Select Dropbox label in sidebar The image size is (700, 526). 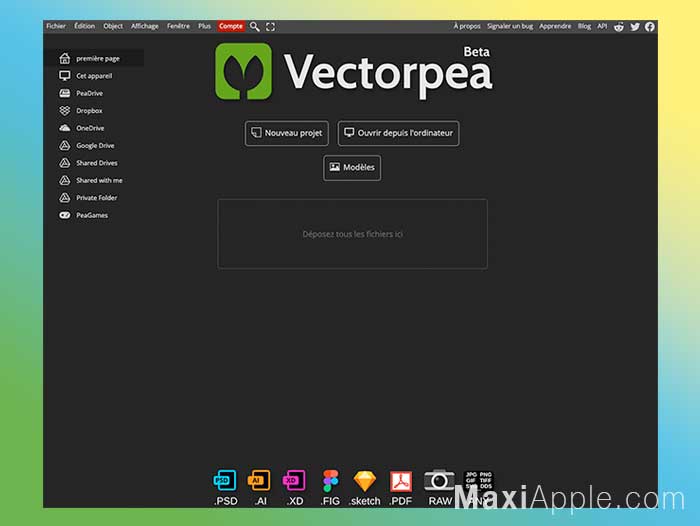tap(89, 111)
